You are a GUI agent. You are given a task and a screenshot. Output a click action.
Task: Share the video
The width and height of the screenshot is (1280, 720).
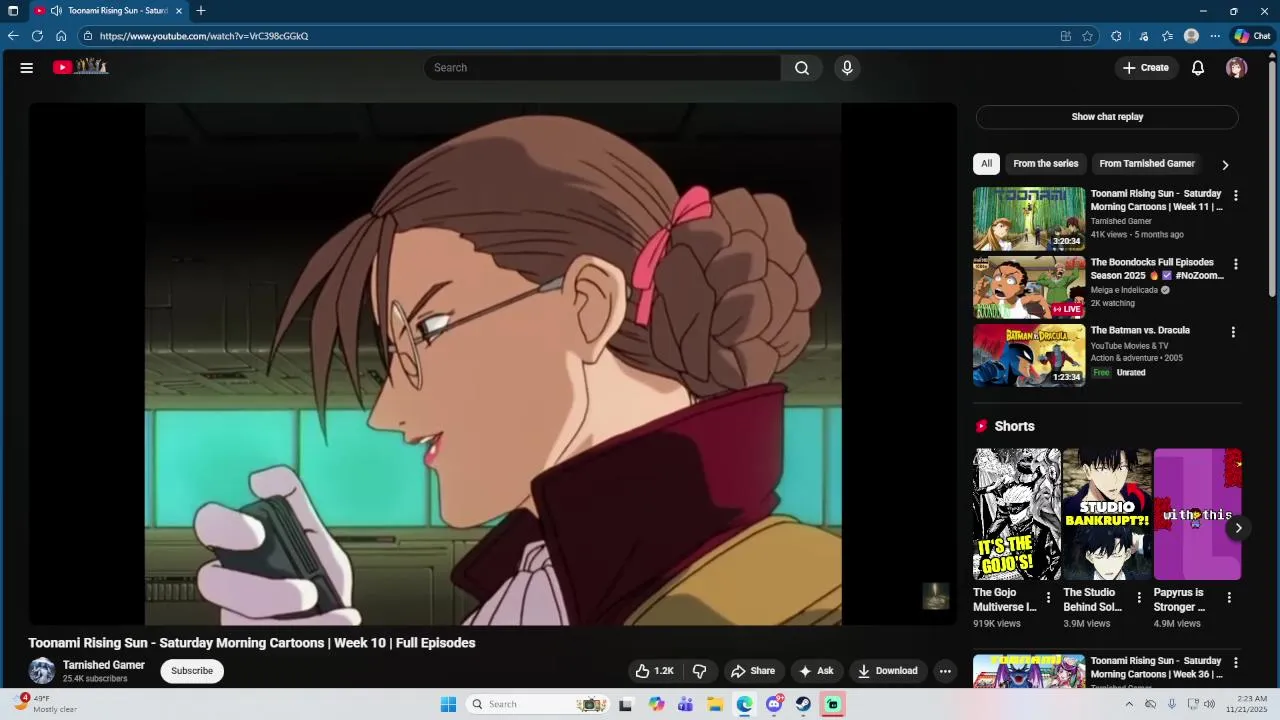coord(753,671)
